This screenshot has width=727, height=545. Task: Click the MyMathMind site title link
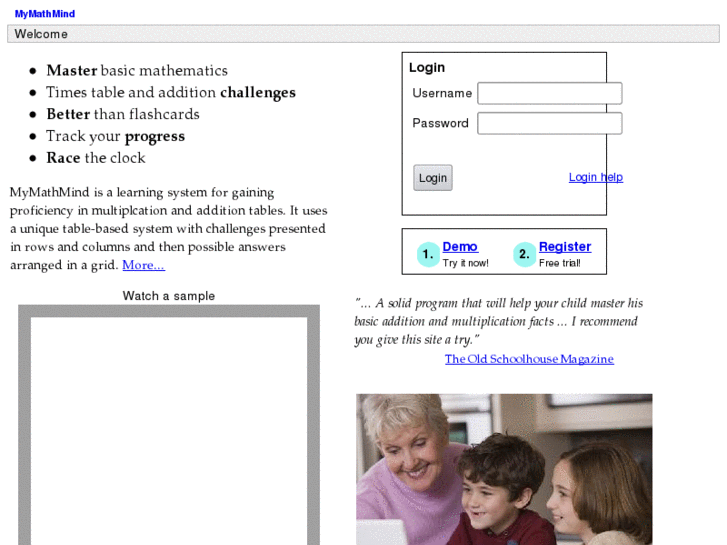[45, 14]
